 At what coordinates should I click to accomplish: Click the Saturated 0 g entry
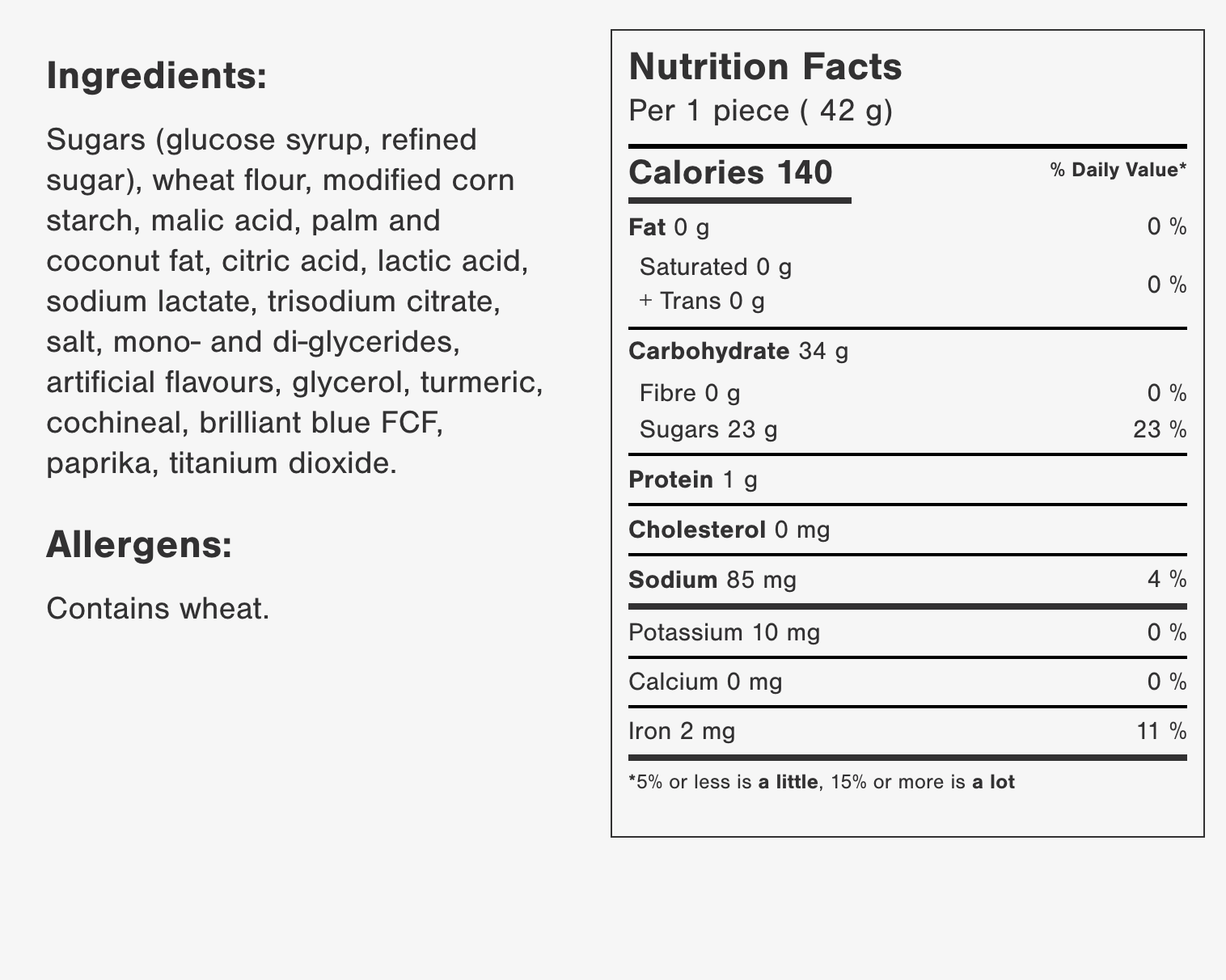716,267
